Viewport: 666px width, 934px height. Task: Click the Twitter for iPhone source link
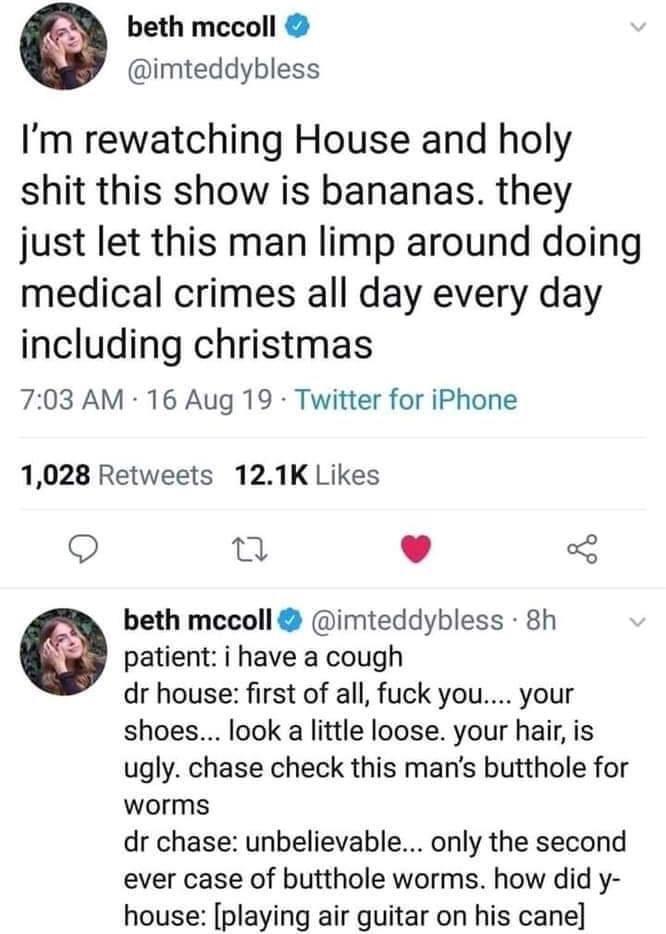click(416, 401)
